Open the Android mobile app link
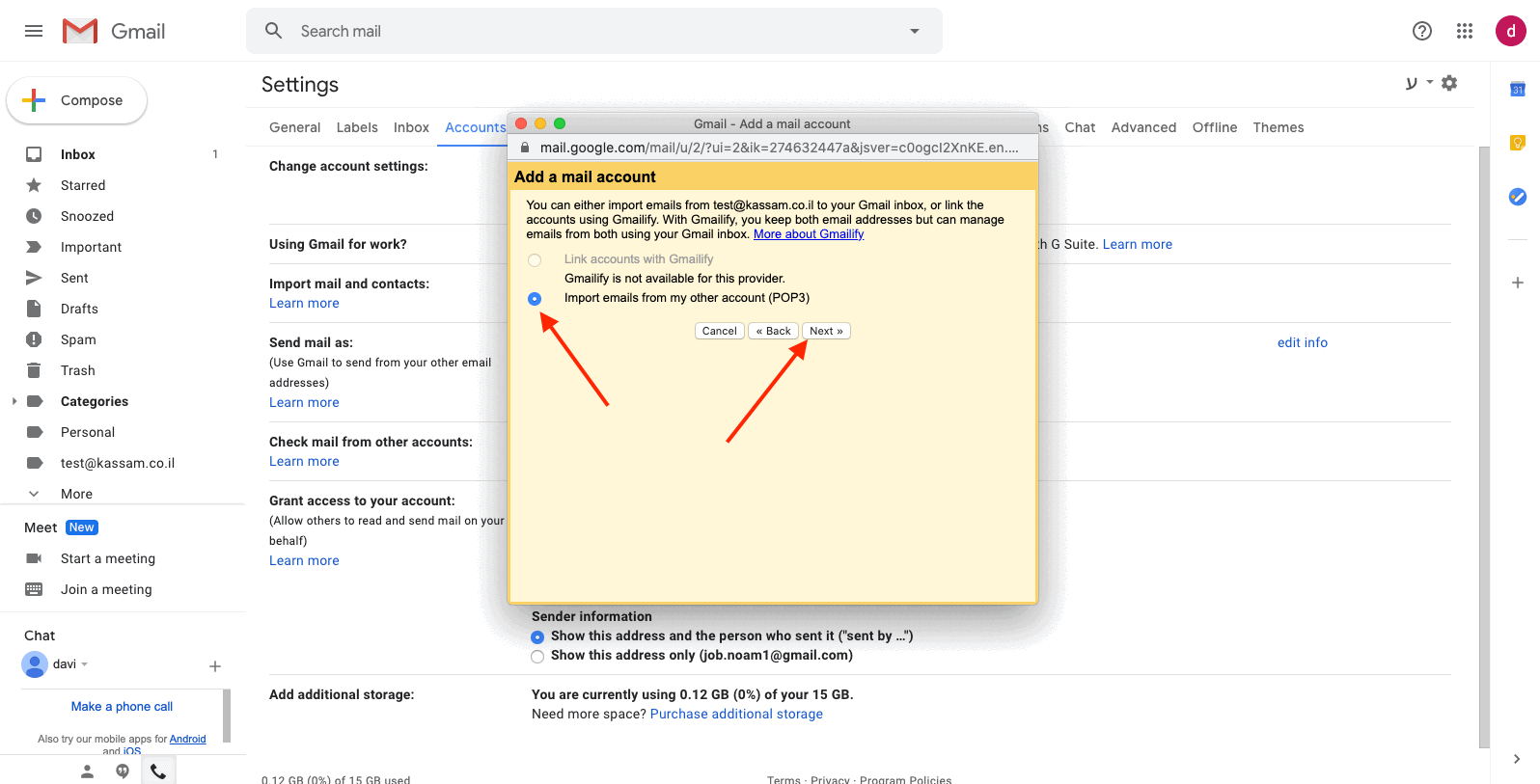The width and height of the screenshot is (1540, 784). point(187,740)
